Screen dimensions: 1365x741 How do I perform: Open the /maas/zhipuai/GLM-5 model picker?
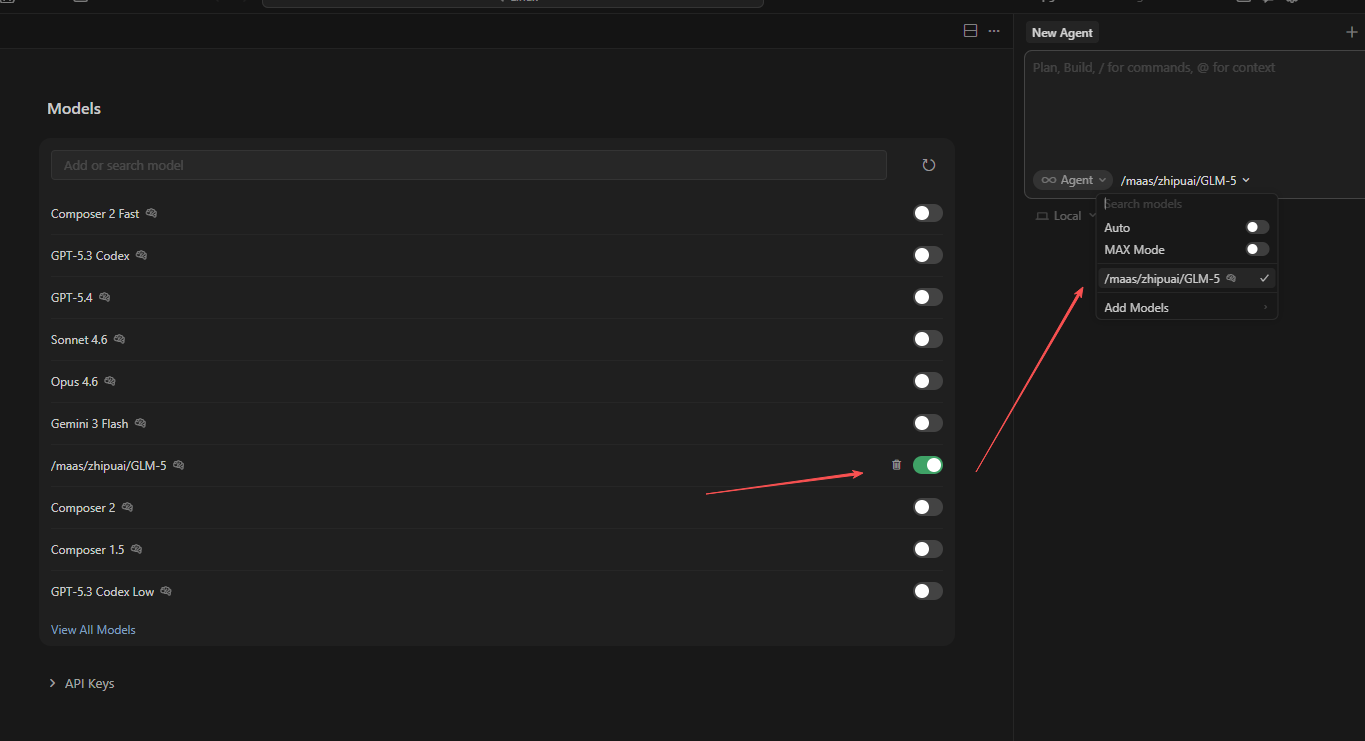click(1185, 180)
